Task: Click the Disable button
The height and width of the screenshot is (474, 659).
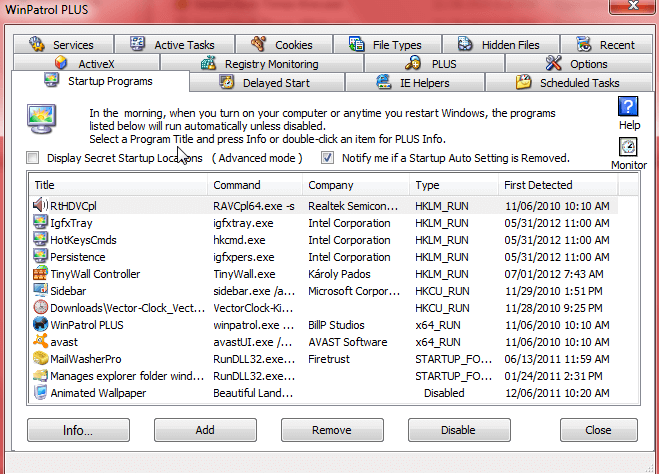Action: click(x=459, y=430)
